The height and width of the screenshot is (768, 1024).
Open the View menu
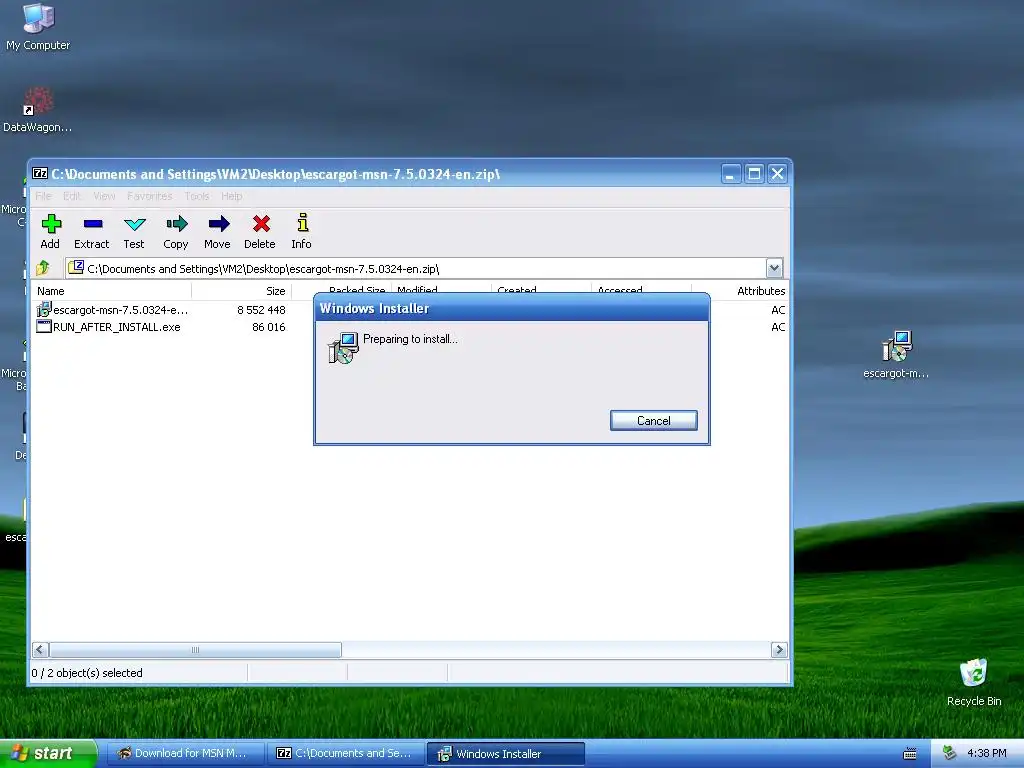[104, 196]
